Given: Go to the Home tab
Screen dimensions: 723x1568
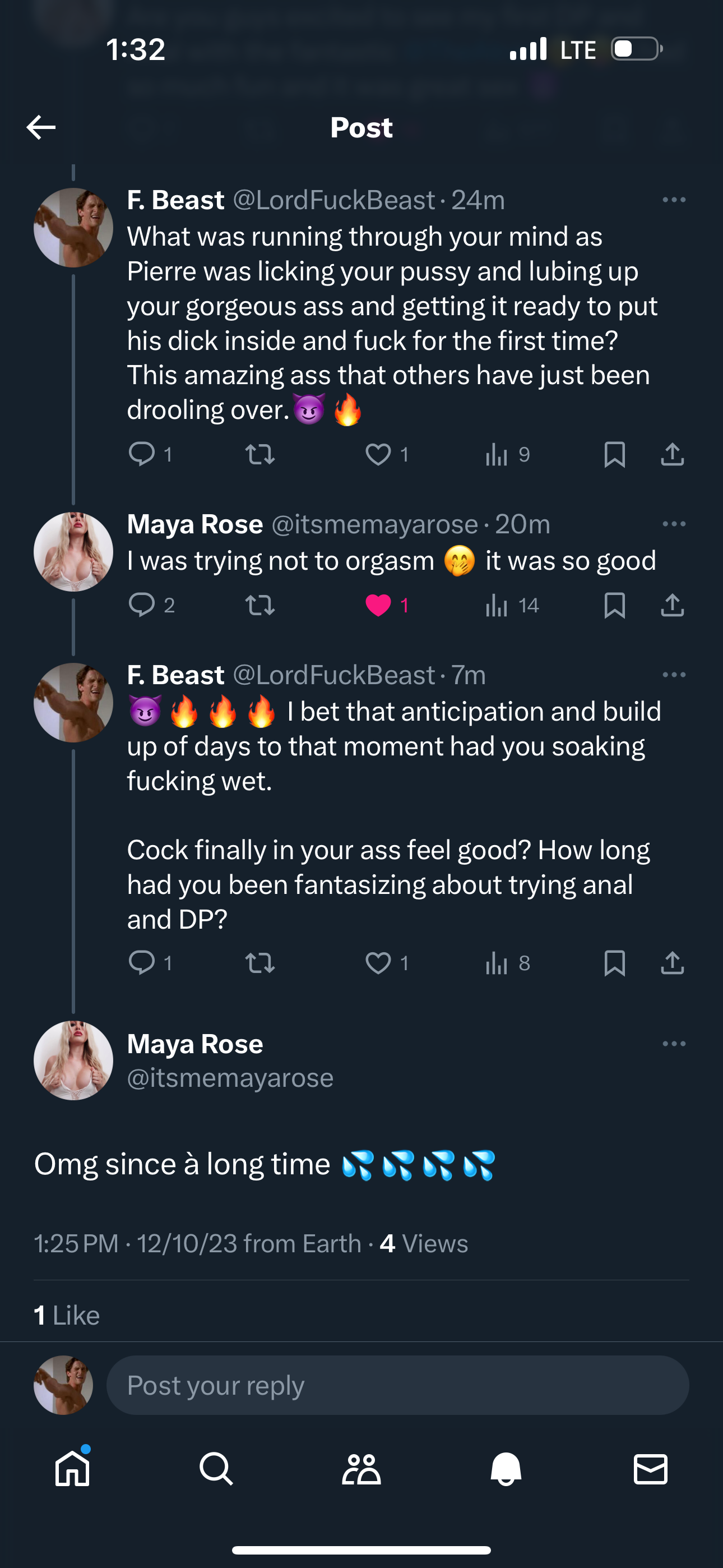Looking at the screenshot, I should point(72,1469).
